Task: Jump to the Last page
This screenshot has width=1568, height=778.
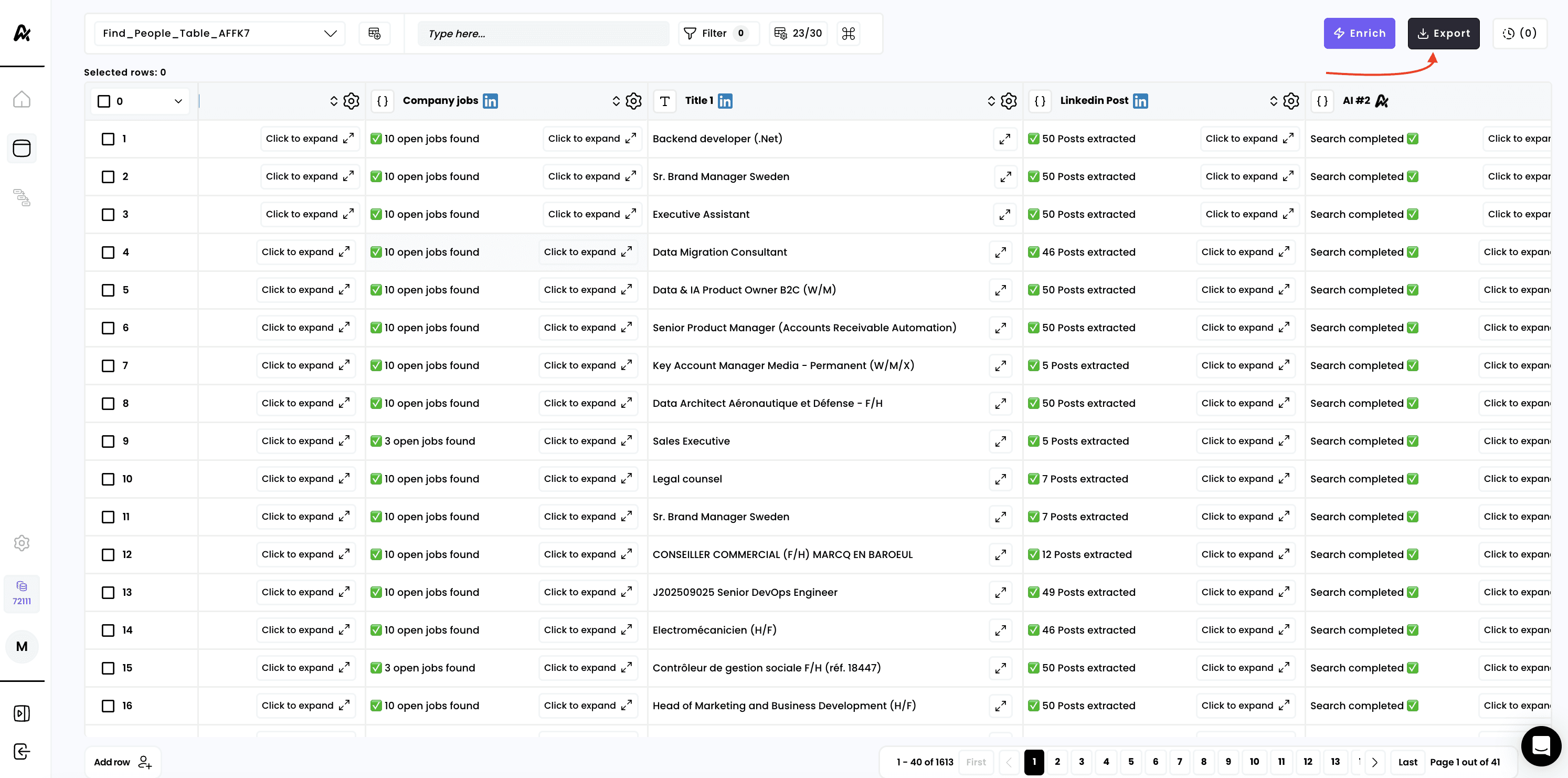Action: point(1407,762)
